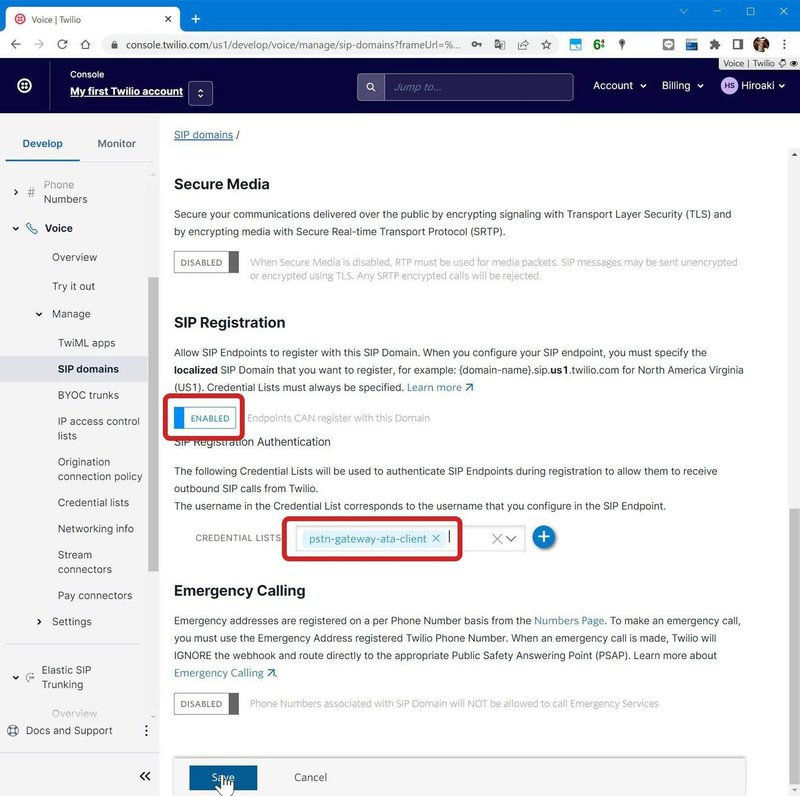Screen dimensions: 800x796
Task: Open Try it out in the sidebar
Action: [x=73, y=286]
